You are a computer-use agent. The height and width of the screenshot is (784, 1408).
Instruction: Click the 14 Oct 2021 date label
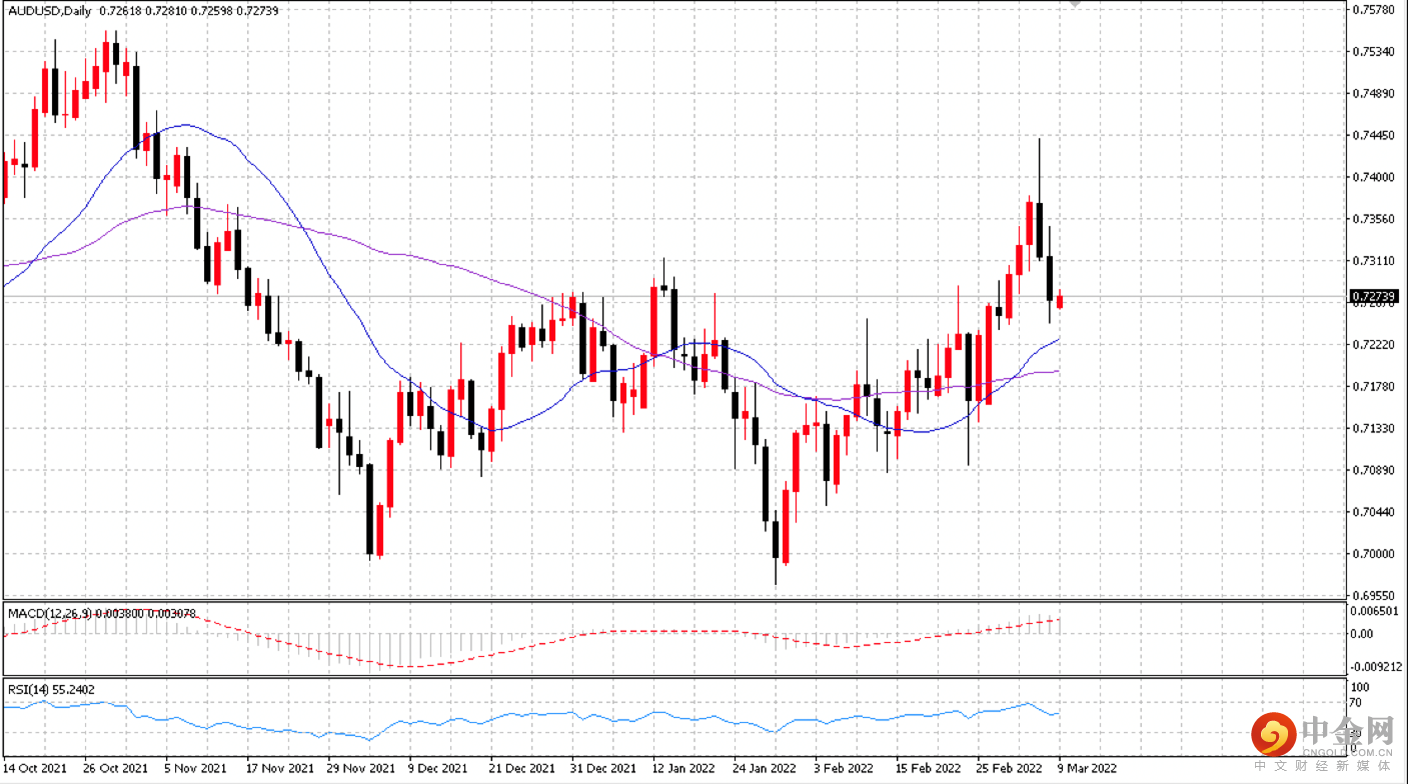pyautogui.click(x=36, y=769)
